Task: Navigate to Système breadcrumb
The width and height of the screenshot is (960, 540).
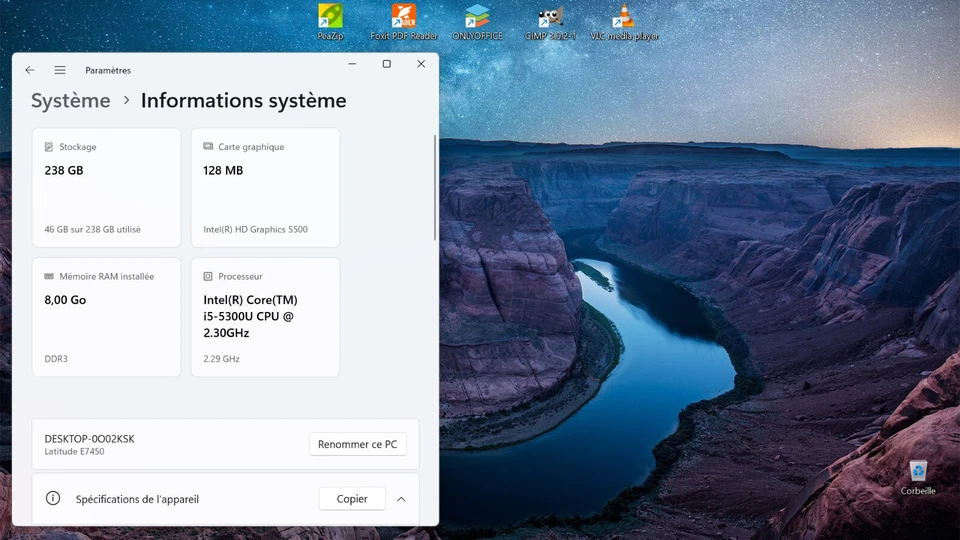Action: (71, 100)
